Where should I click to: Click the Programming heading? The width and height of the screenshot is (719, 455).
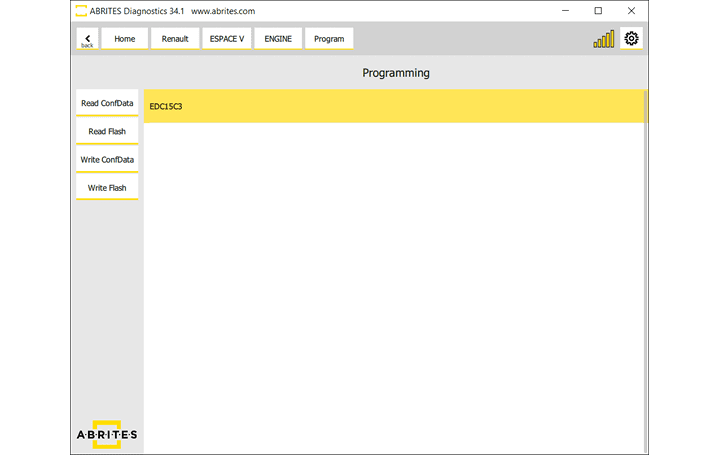pyautogui.click(x=395, y=73)
